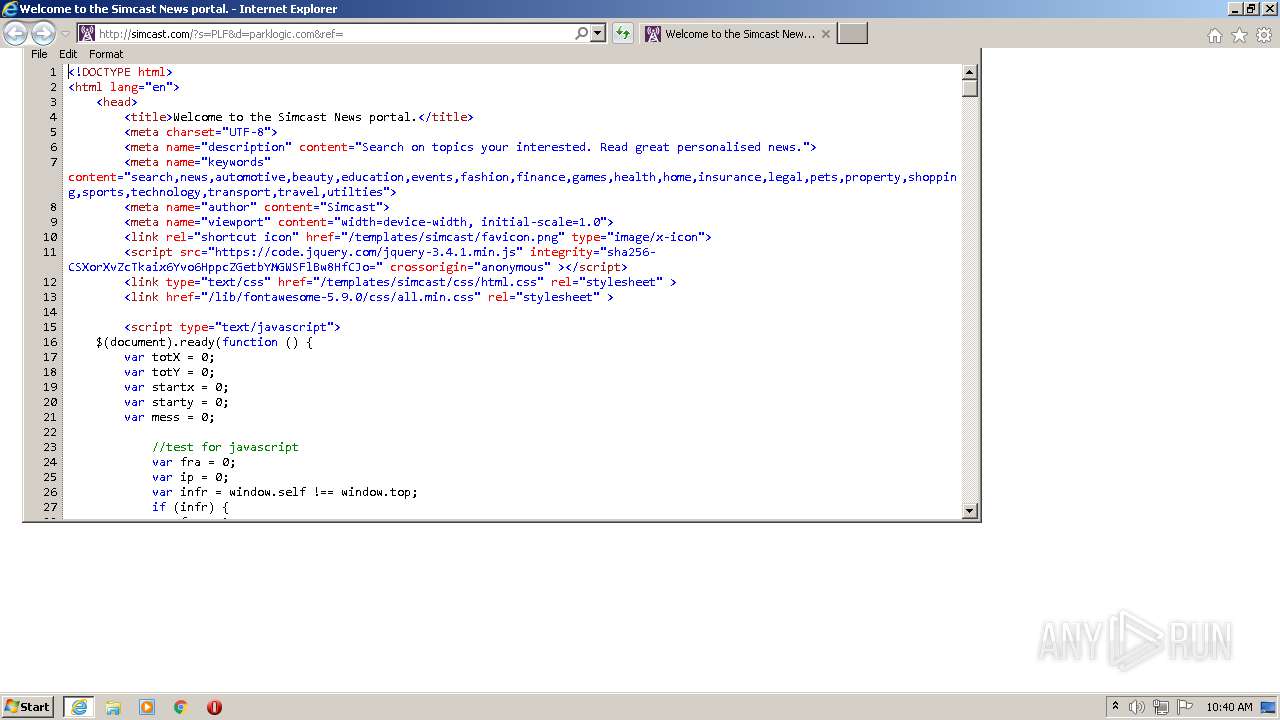Launch the media player taskbar icon
The height and width of the screenshot is (720, 1280).
tap(147, 707)
